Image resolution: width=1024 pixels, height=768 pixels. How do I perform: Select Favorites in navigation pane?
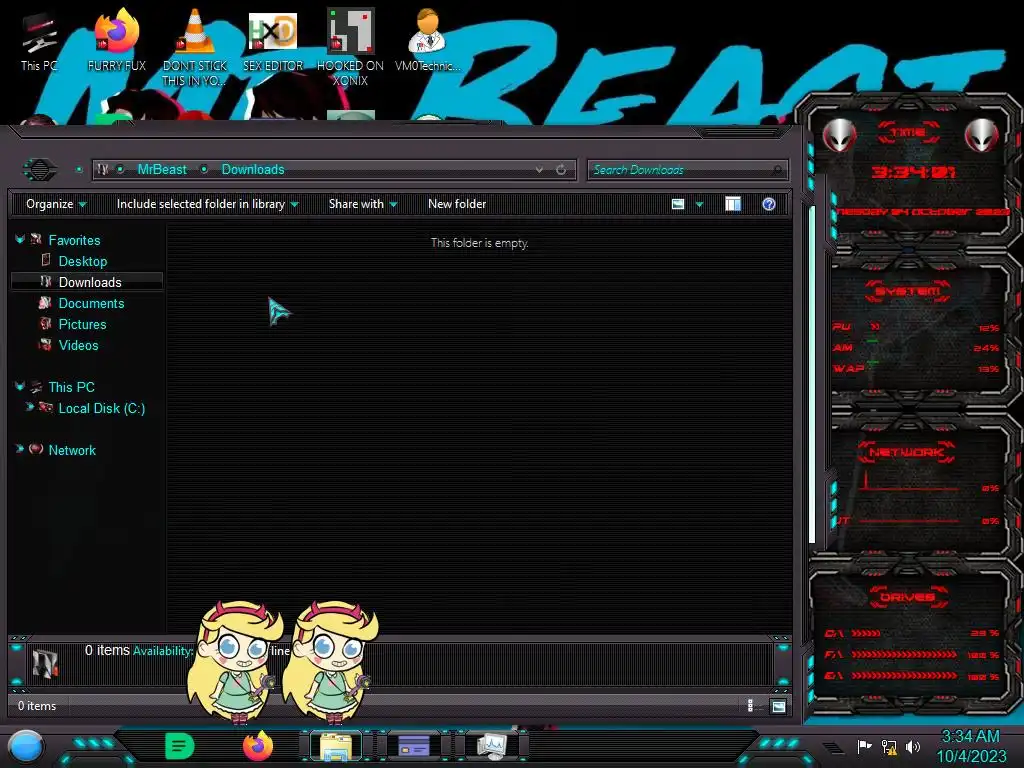pos(74,240)
